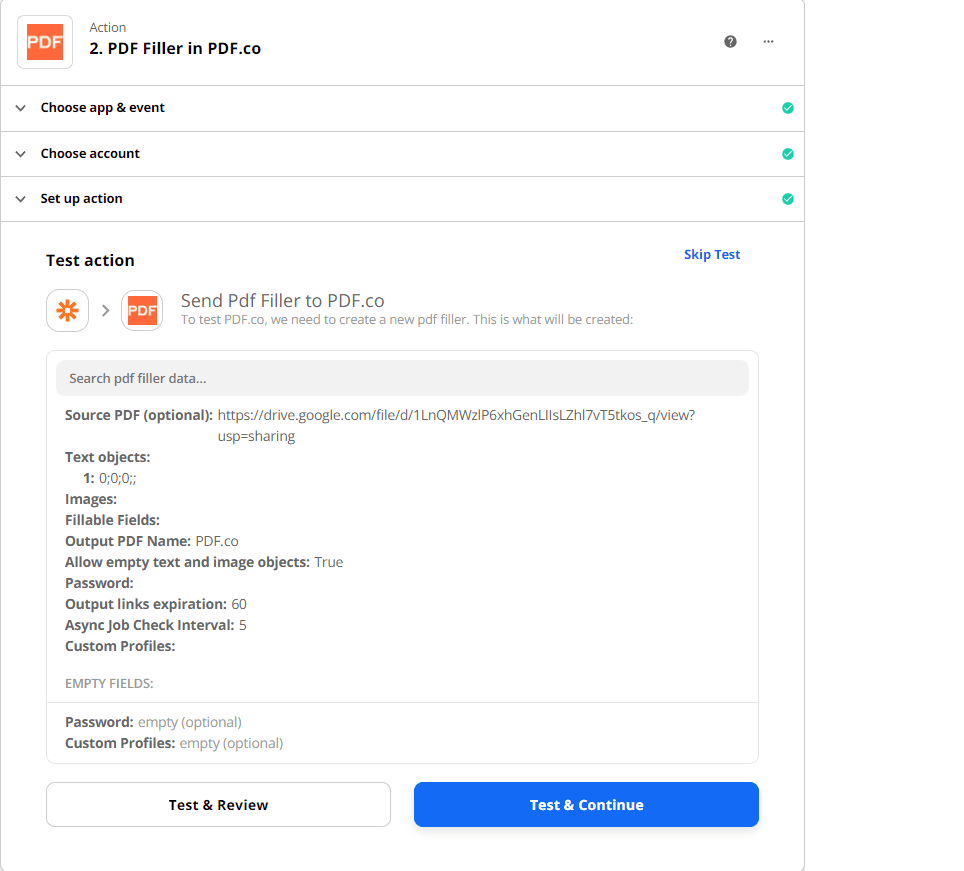Open the help question mark icon
Image resolution: width=964 pixels, height=871 pixels.
[x=730, y=42]
